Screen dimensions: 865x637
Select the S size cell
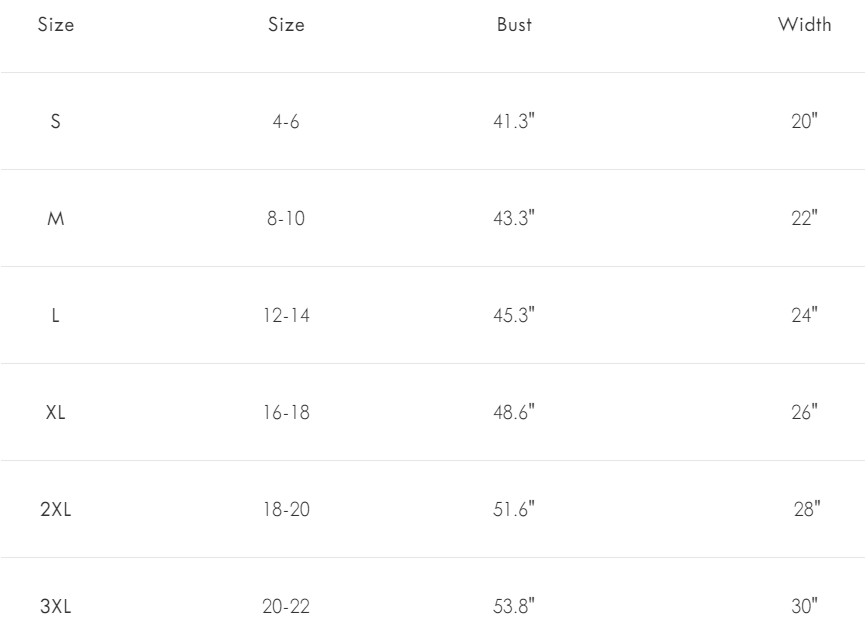(55, 121)
